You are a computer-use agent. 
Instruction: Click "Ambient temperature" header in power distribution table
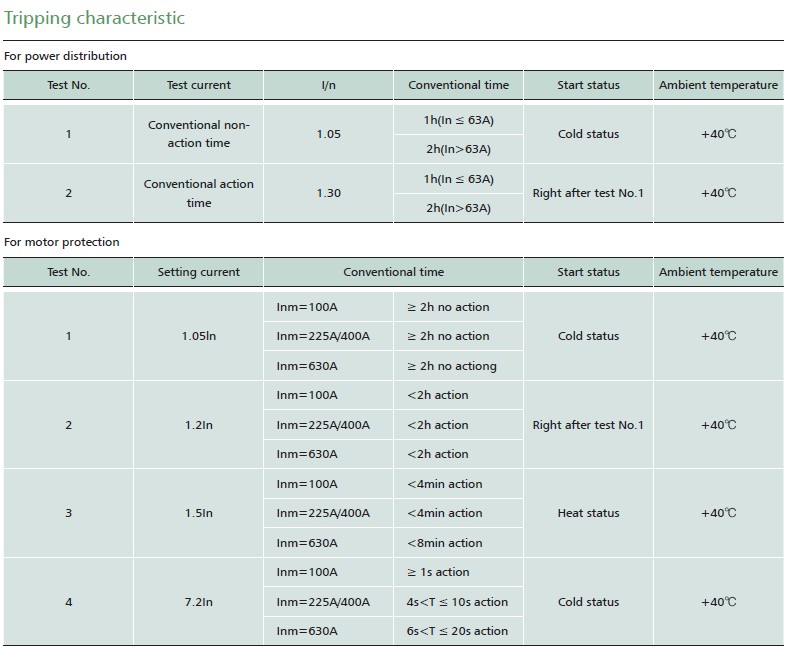coord(718,85)
